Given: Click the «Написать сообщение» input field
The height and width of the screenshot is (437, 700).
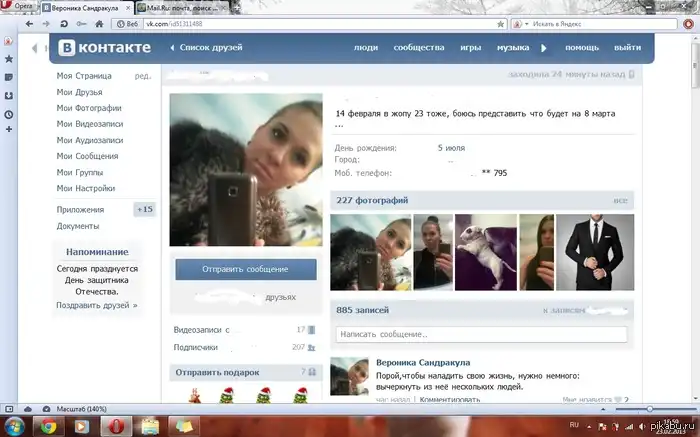Looking at the screenshot, I should pyautogui.click(x=481, y=334).
